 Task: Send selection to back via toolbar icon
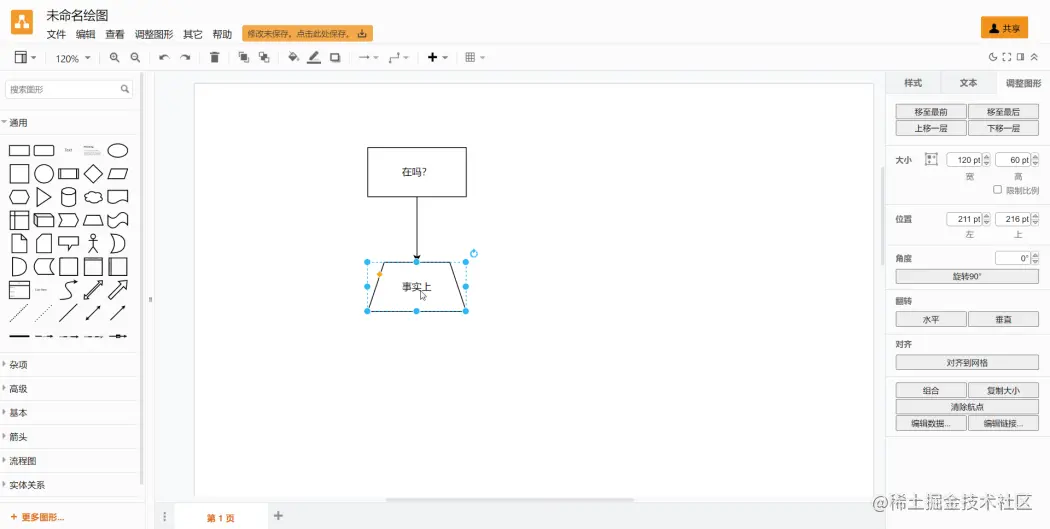[264, 58]
